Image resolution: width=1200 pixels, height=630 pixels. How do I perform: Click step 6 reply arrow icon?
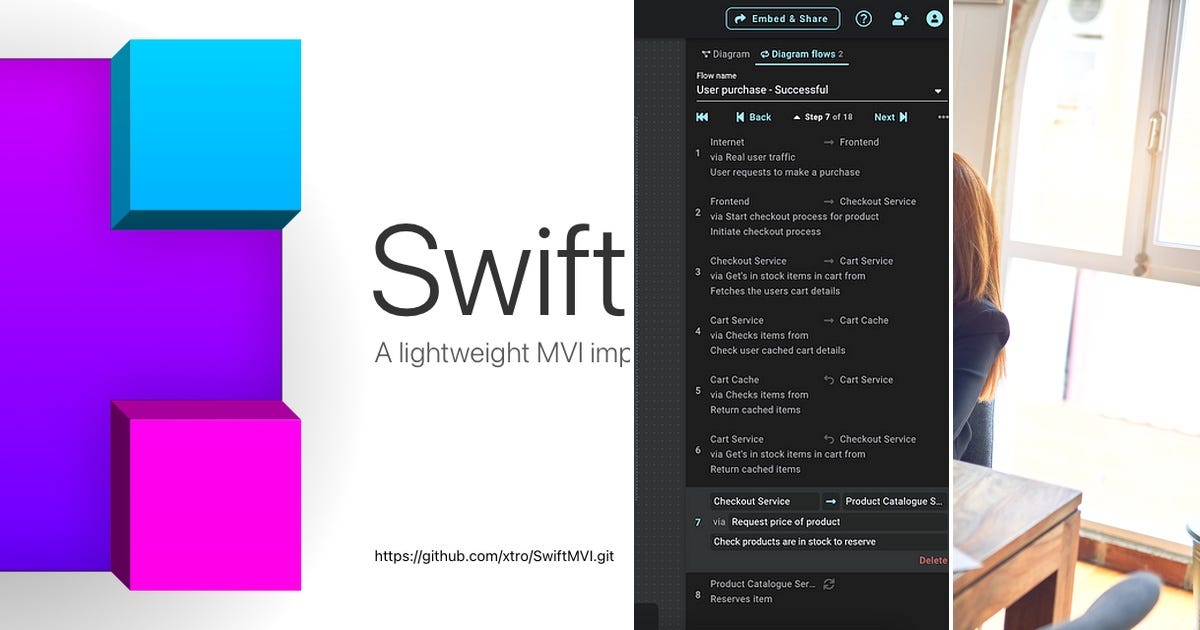point(829,439)
